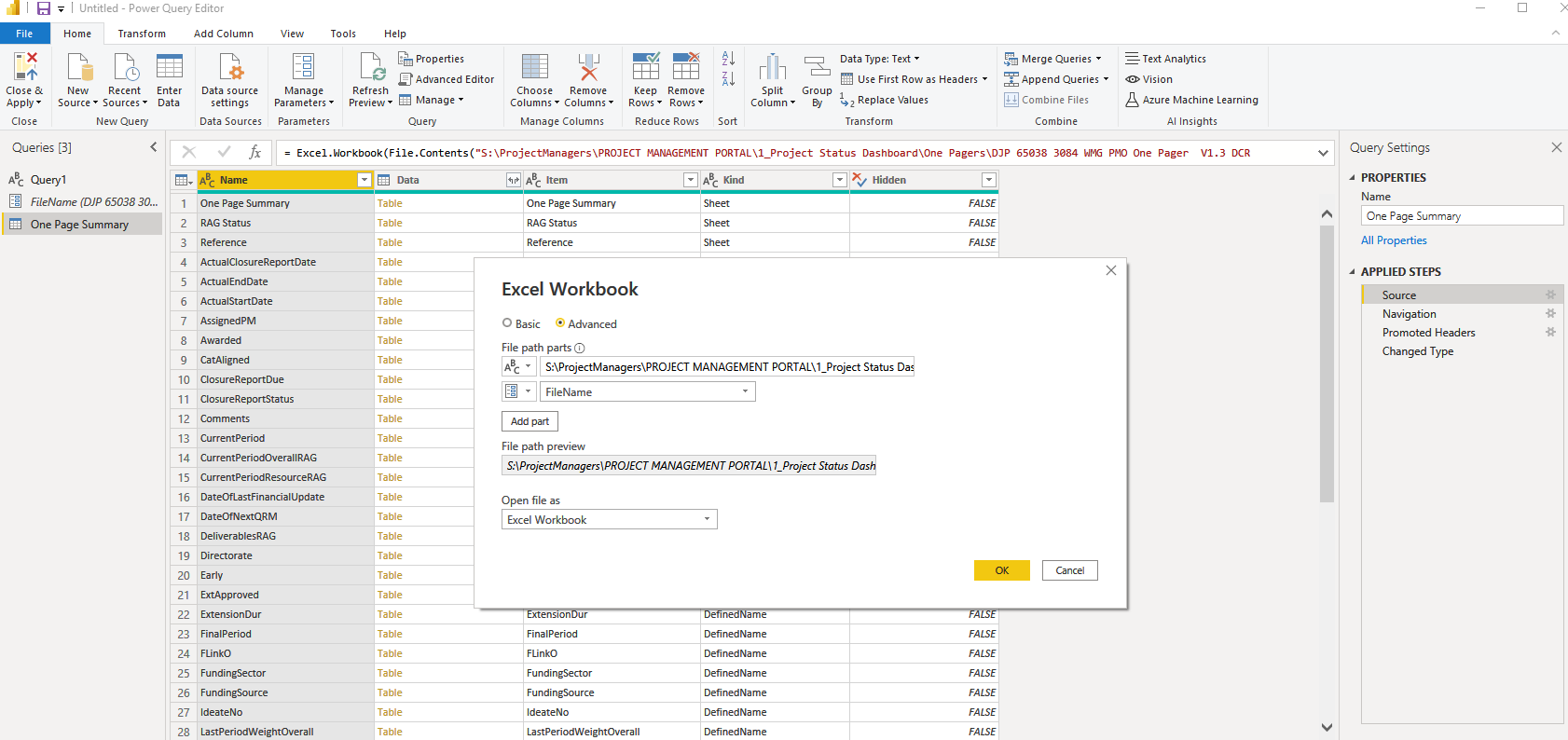Open the Name column filter dropdown

click(364, 180)
